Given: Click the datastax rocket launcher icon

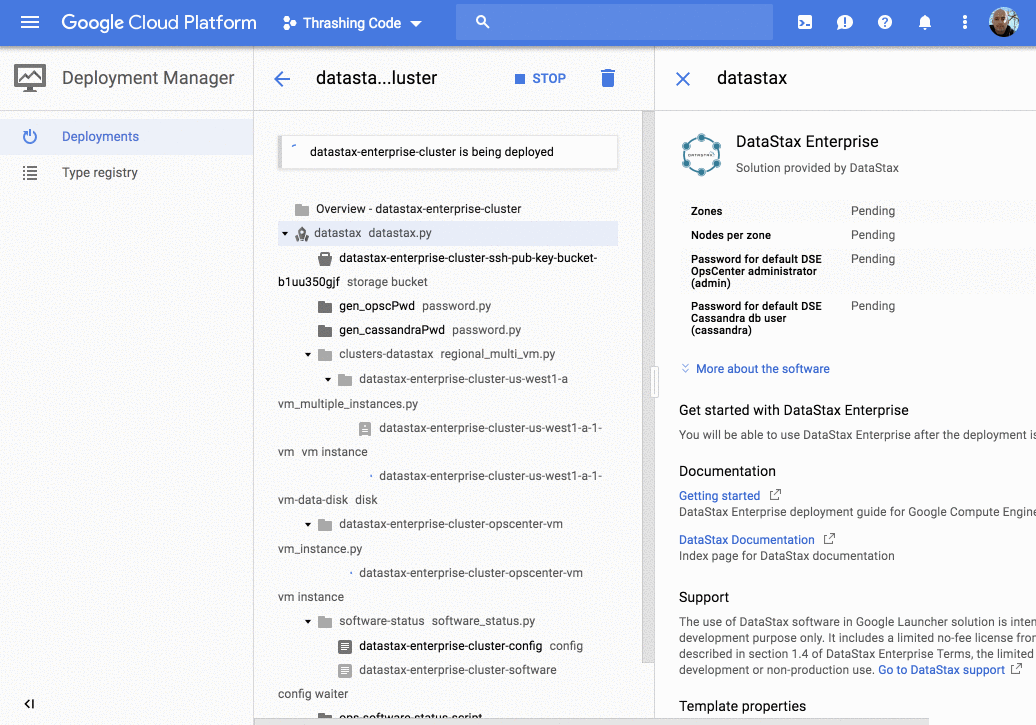Looking at the screenshot, I should (302, 234).
